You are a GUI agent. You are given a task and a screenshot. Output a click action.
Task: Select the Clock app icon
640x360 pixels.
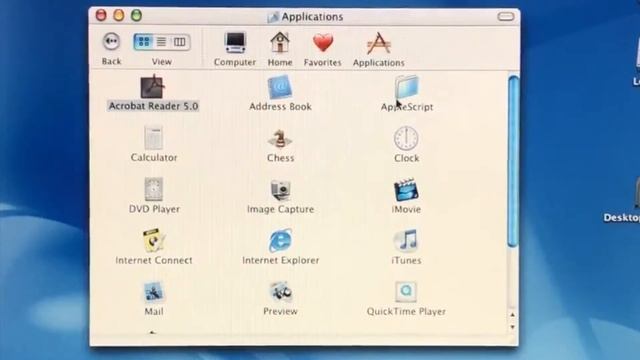(x=406, y=138)
